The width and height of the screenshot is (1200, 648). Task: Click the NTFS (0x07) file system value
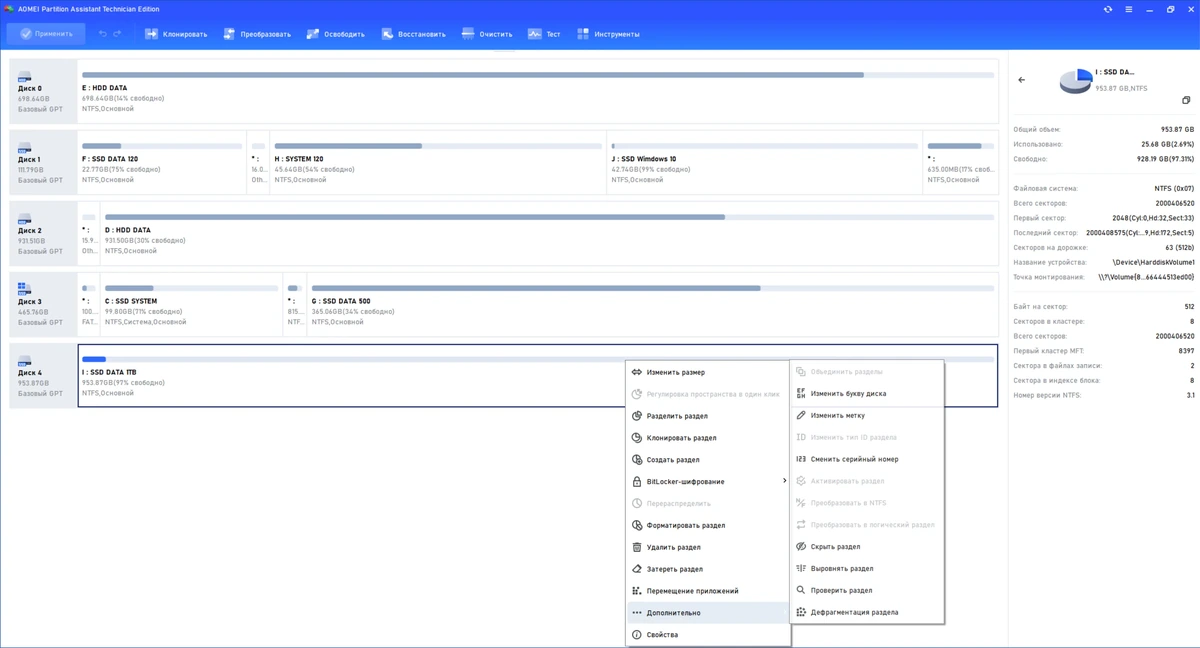coord(1175,188)
